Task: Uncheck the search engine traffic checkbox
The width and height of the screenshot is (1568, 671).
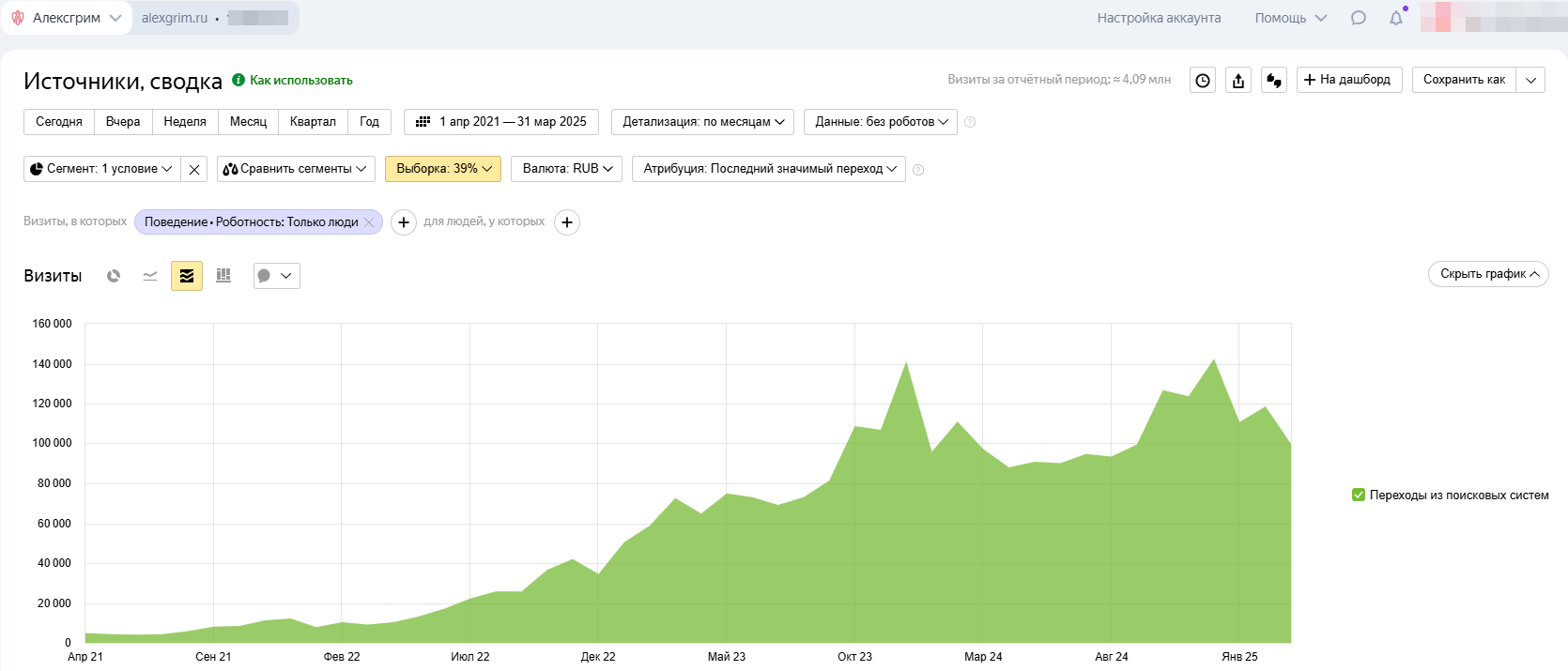Action: (1358, 495)
